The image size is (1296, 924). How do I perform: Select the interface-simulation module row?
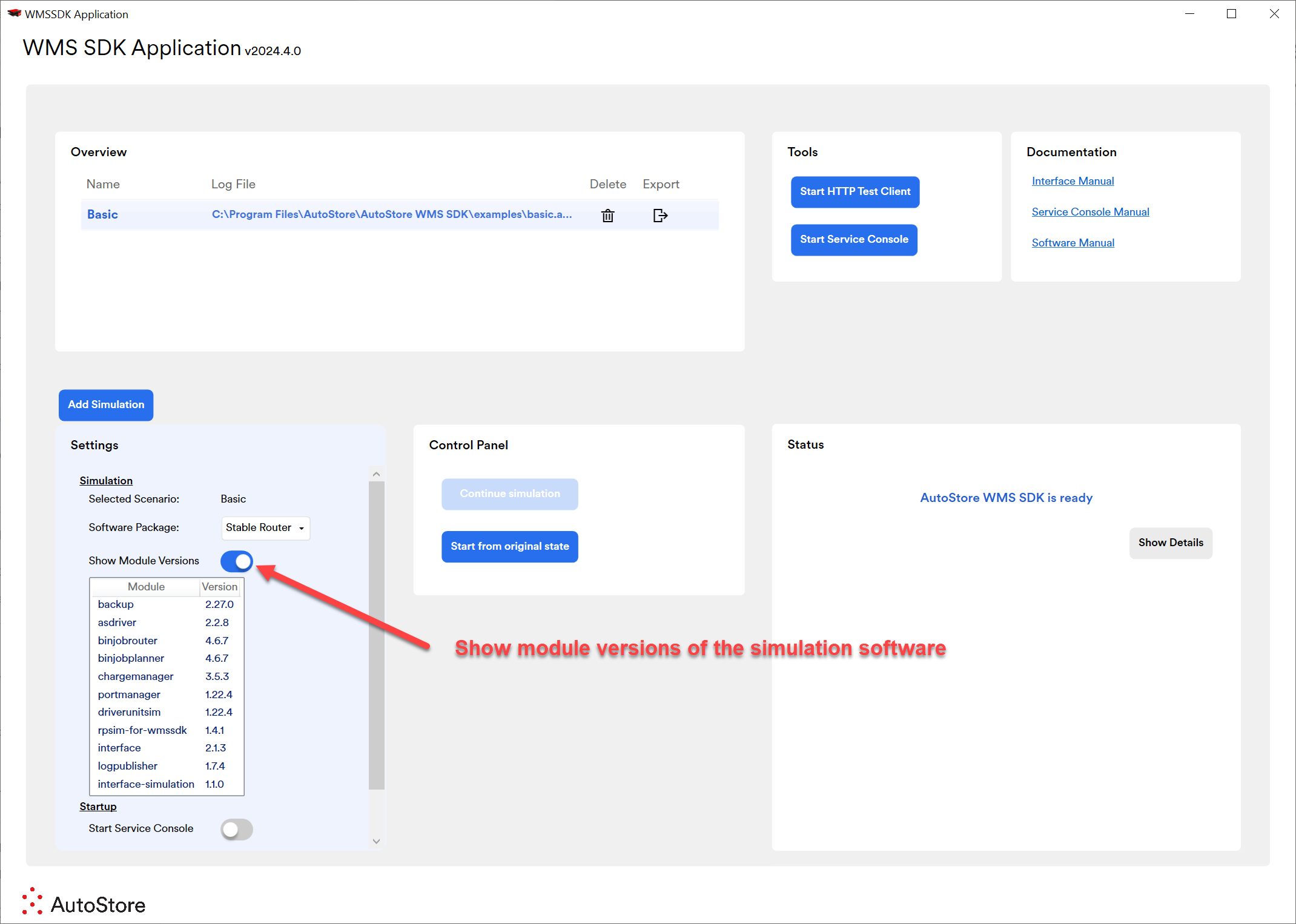pos(167,784)
